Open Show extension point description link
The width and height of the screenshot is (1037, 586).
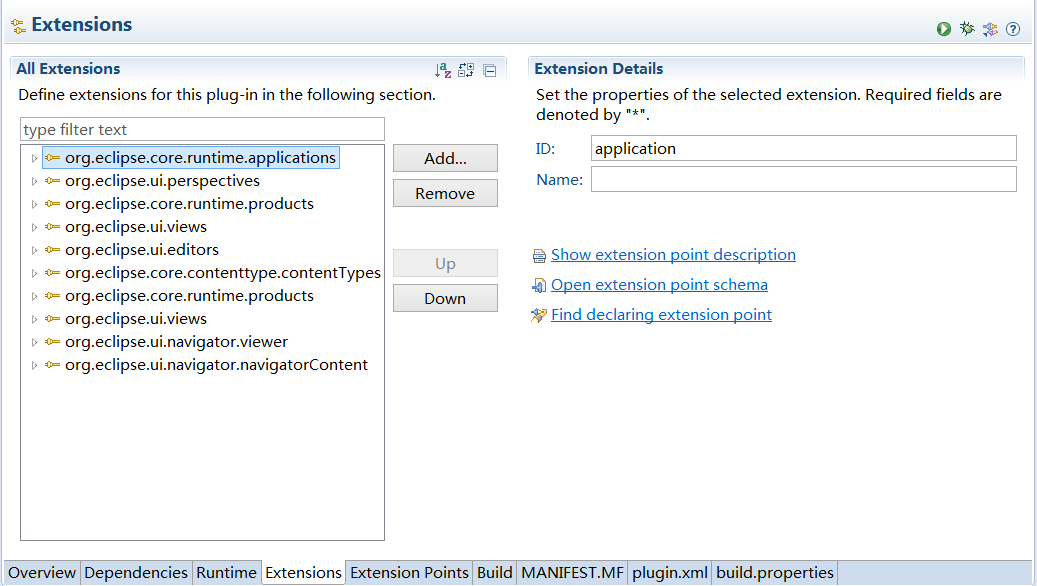coord(673,255)
